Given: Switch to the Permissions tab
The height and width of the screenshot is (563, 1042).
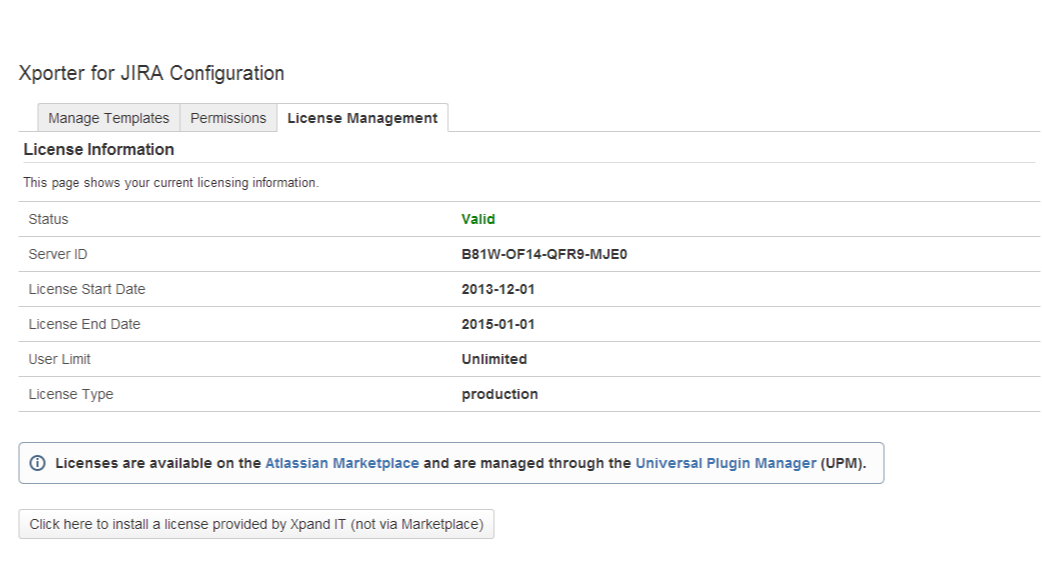Looking at the screenshot, I should (x=228, y=118).
